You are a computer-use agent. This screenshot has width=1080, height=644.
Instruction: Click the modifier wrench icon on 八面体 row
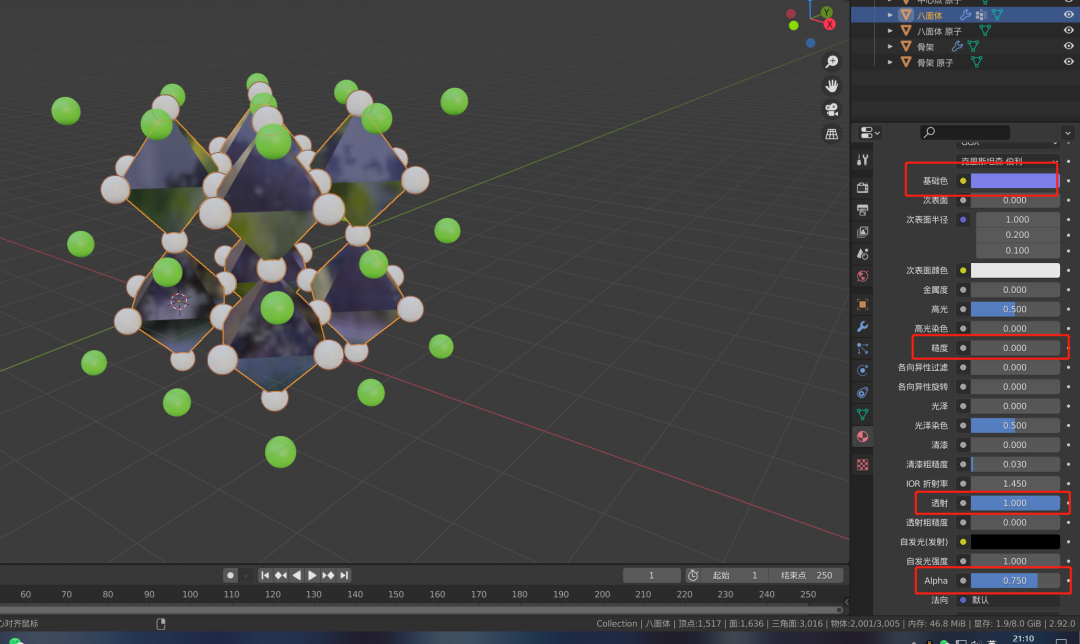[965, 14]
